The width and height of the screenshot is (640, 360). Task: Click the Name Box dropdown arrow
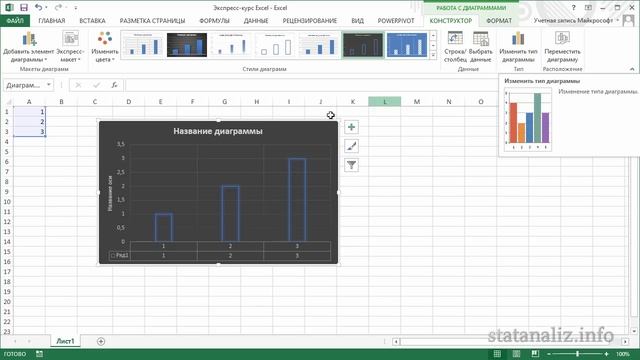(x=49, y=85)
